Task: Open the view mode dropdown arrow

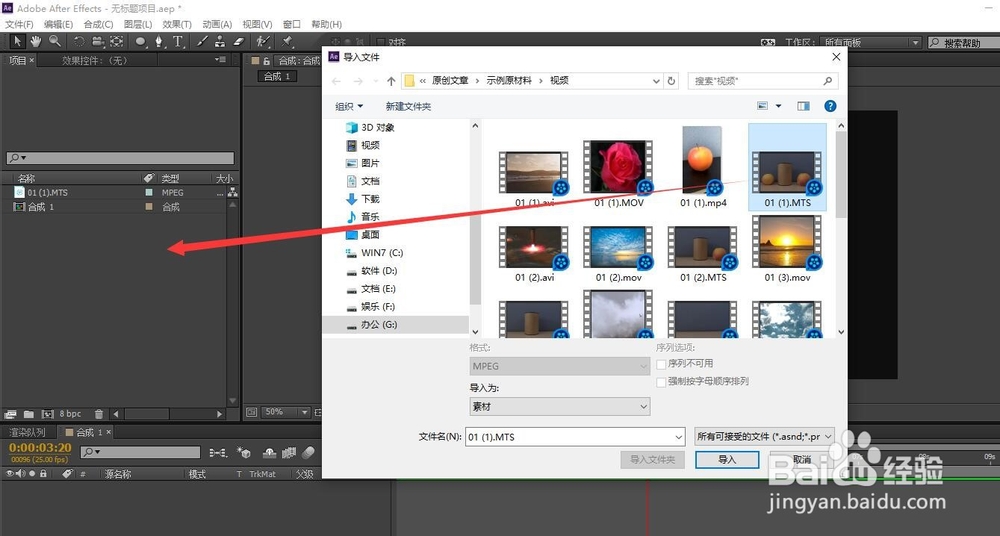Action: click(x=778, y=106)
